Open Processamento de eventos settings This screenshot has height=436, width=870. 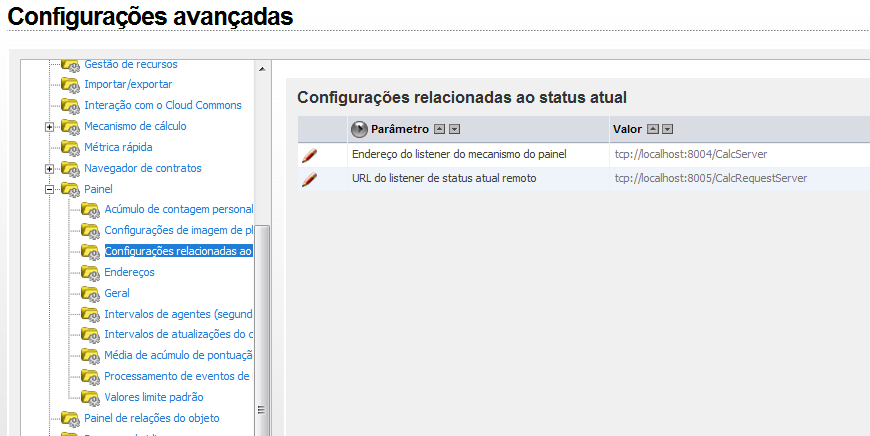177,376
